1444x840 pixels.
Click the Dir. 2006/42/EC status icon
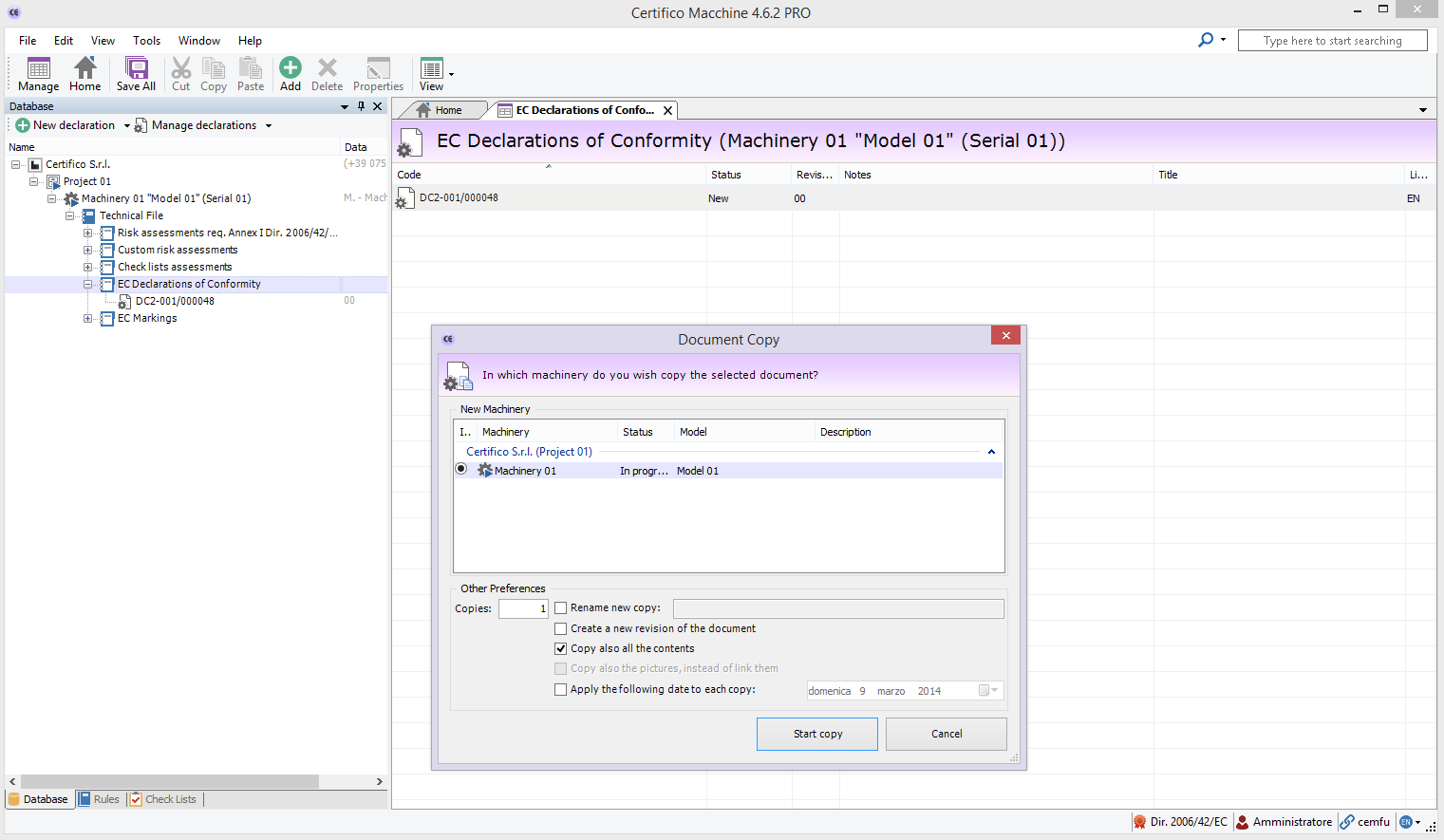point(1139,822)
